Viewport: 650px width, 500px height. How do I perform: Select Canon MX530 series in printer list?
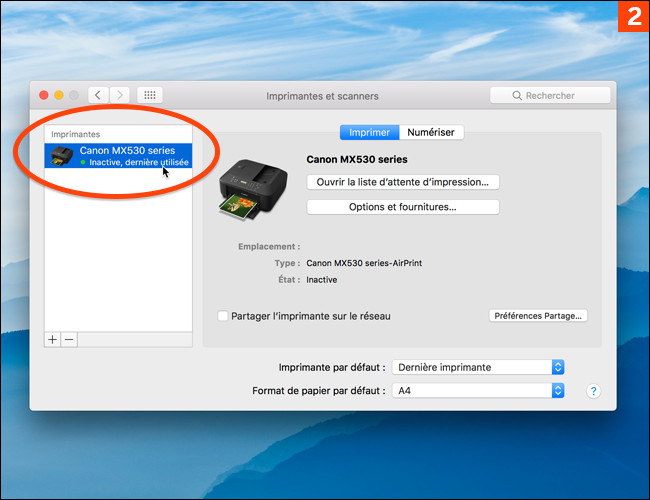[127, 150]
